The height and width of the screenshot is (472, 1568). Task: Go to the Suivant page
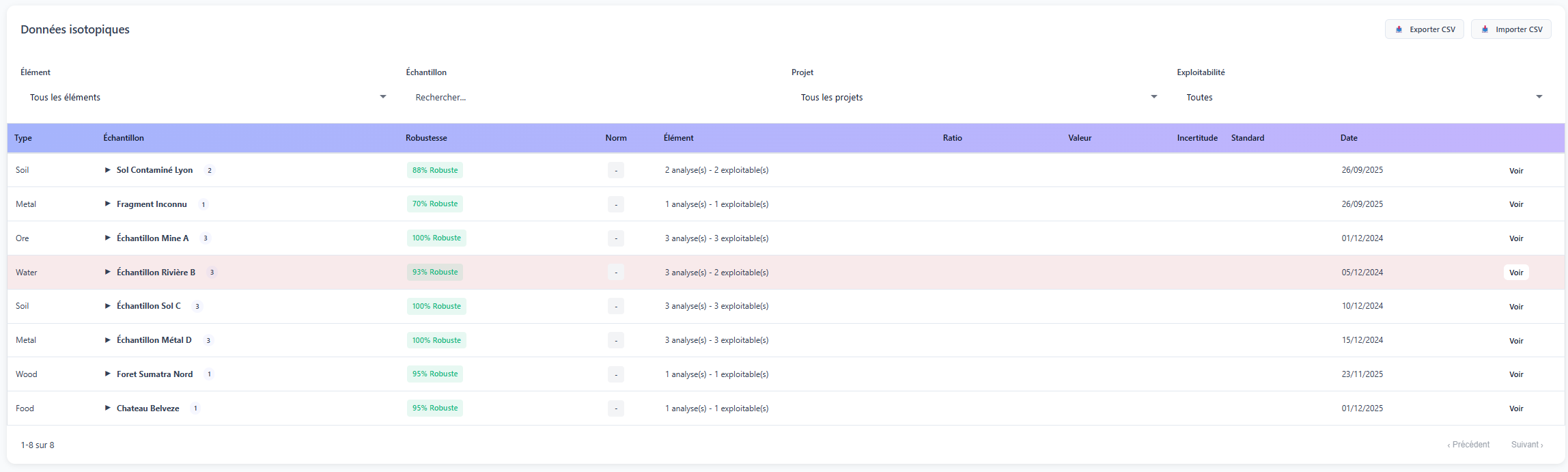[1526, 445]
